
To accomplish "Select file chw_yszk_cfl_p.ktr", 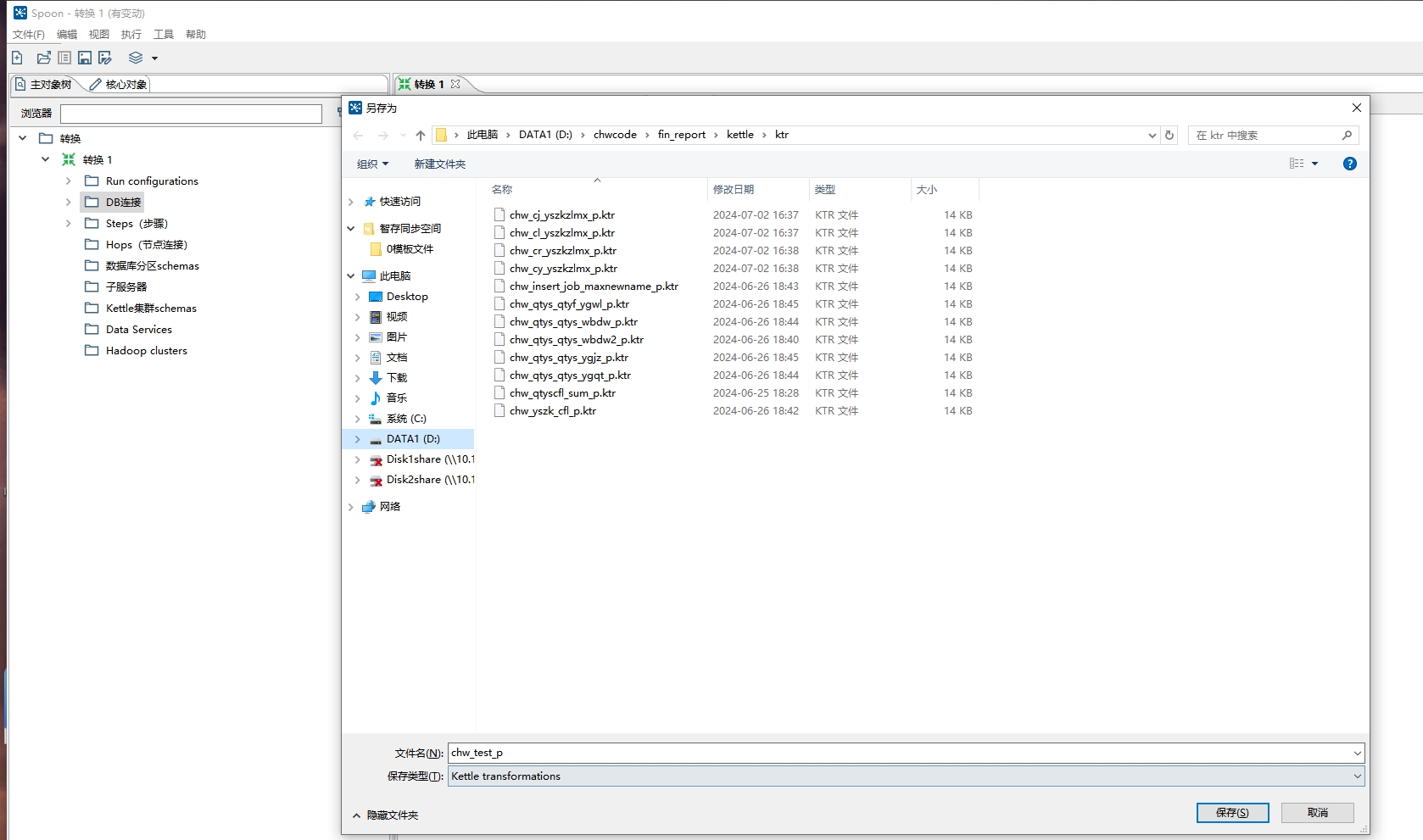I will pyautogui.click(x=553, y=411).
